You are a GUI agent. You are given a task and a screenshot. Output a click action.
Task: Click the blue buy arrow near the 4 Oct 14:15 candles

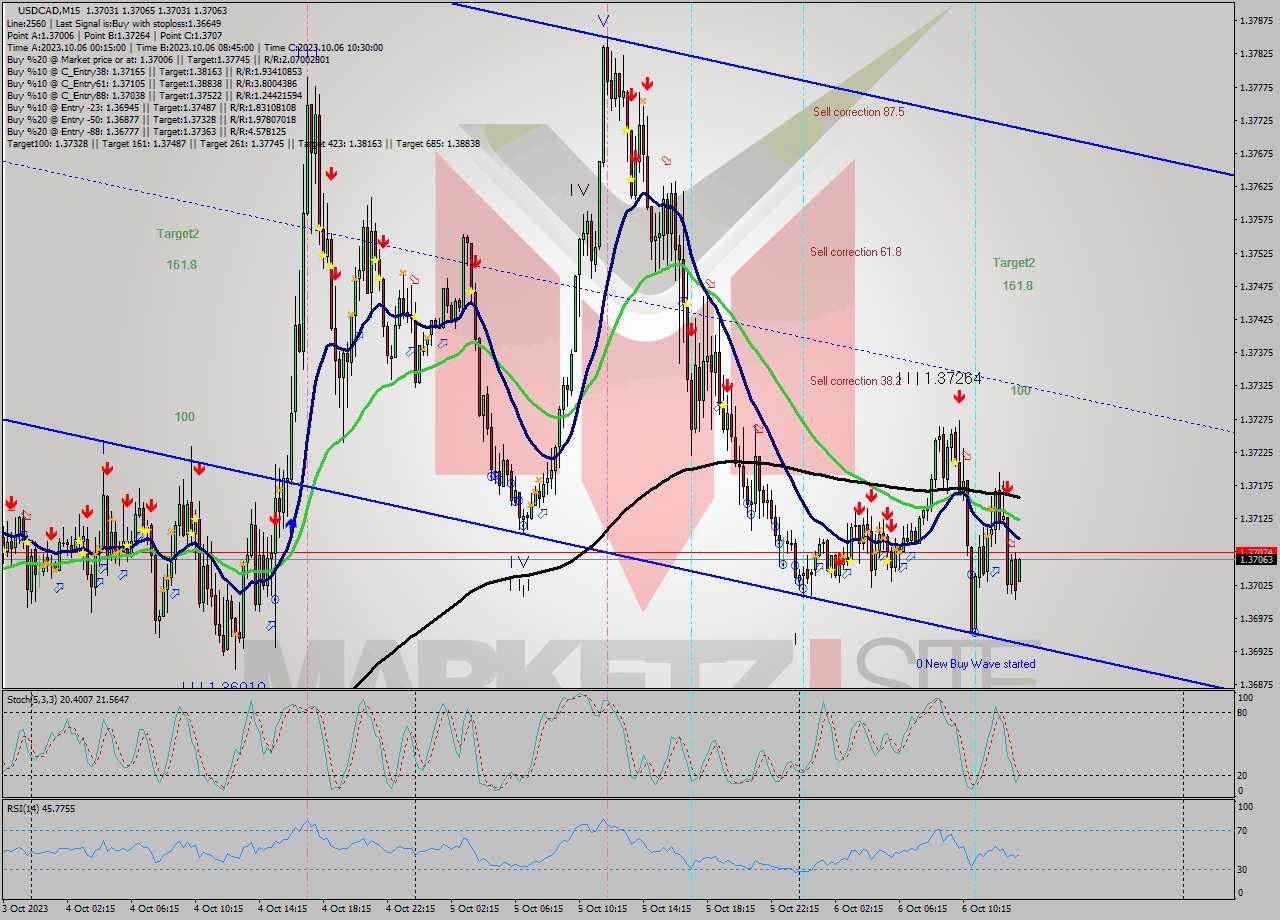pos(291,523)
